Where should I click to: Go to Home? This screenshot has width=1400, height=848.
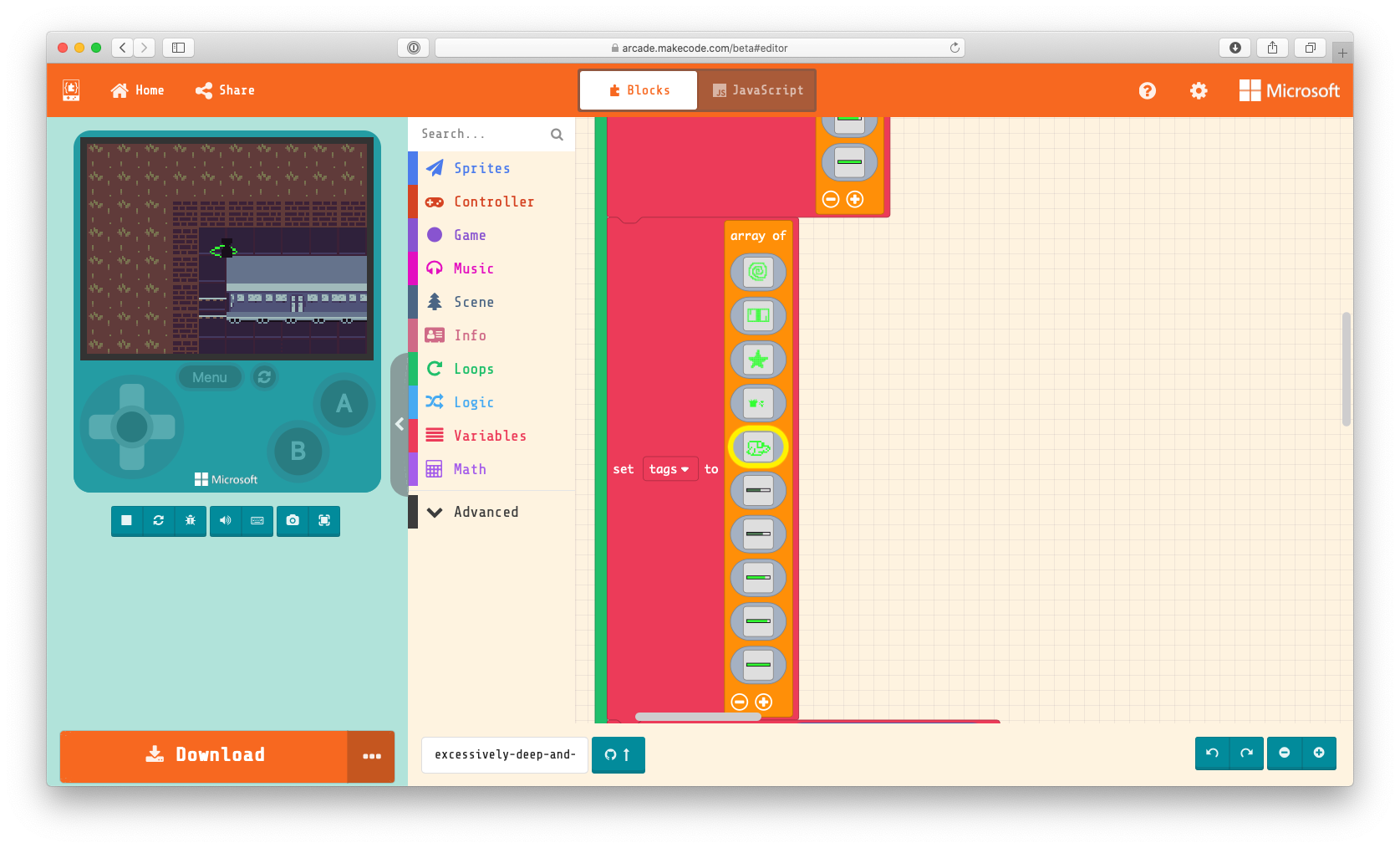coord(138,90)
